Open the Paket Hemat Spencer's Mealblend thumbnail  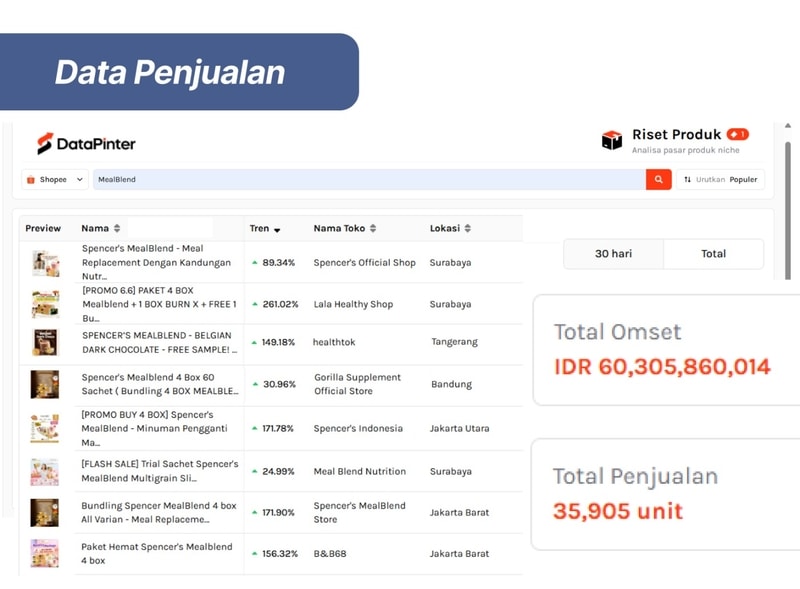[45, 553]
